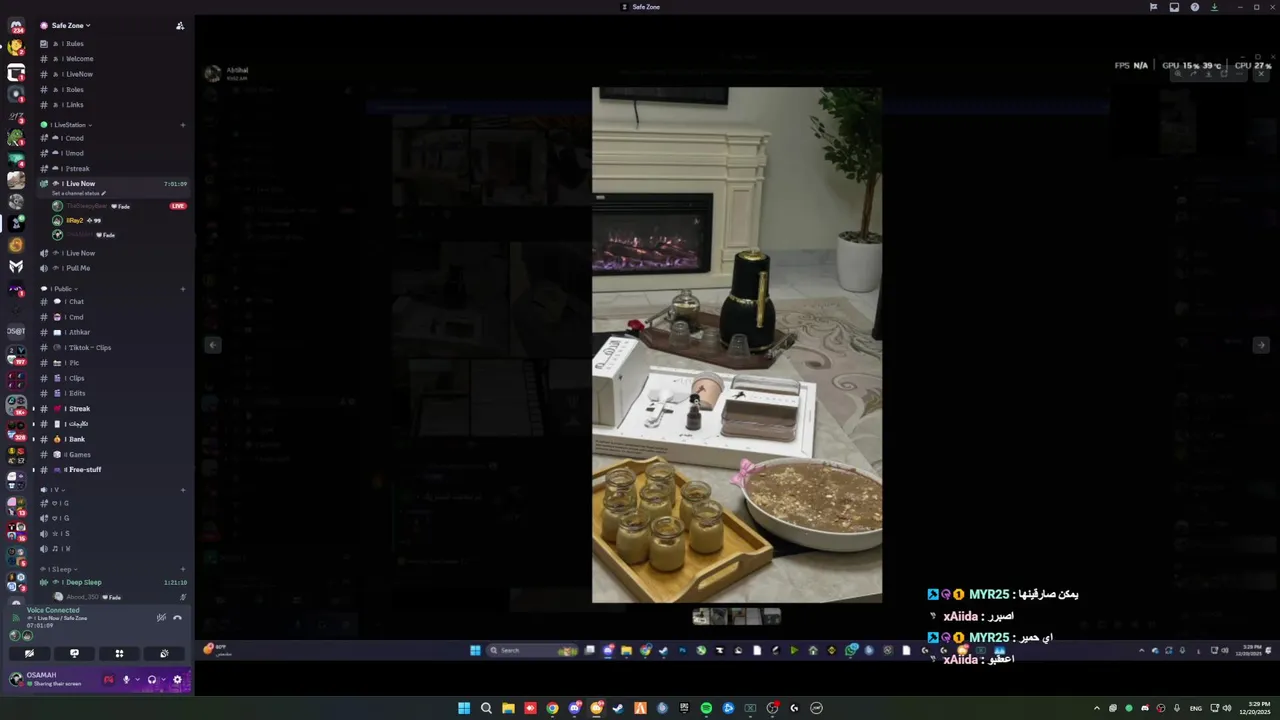Open the activities launcher button

click(119, 653)
